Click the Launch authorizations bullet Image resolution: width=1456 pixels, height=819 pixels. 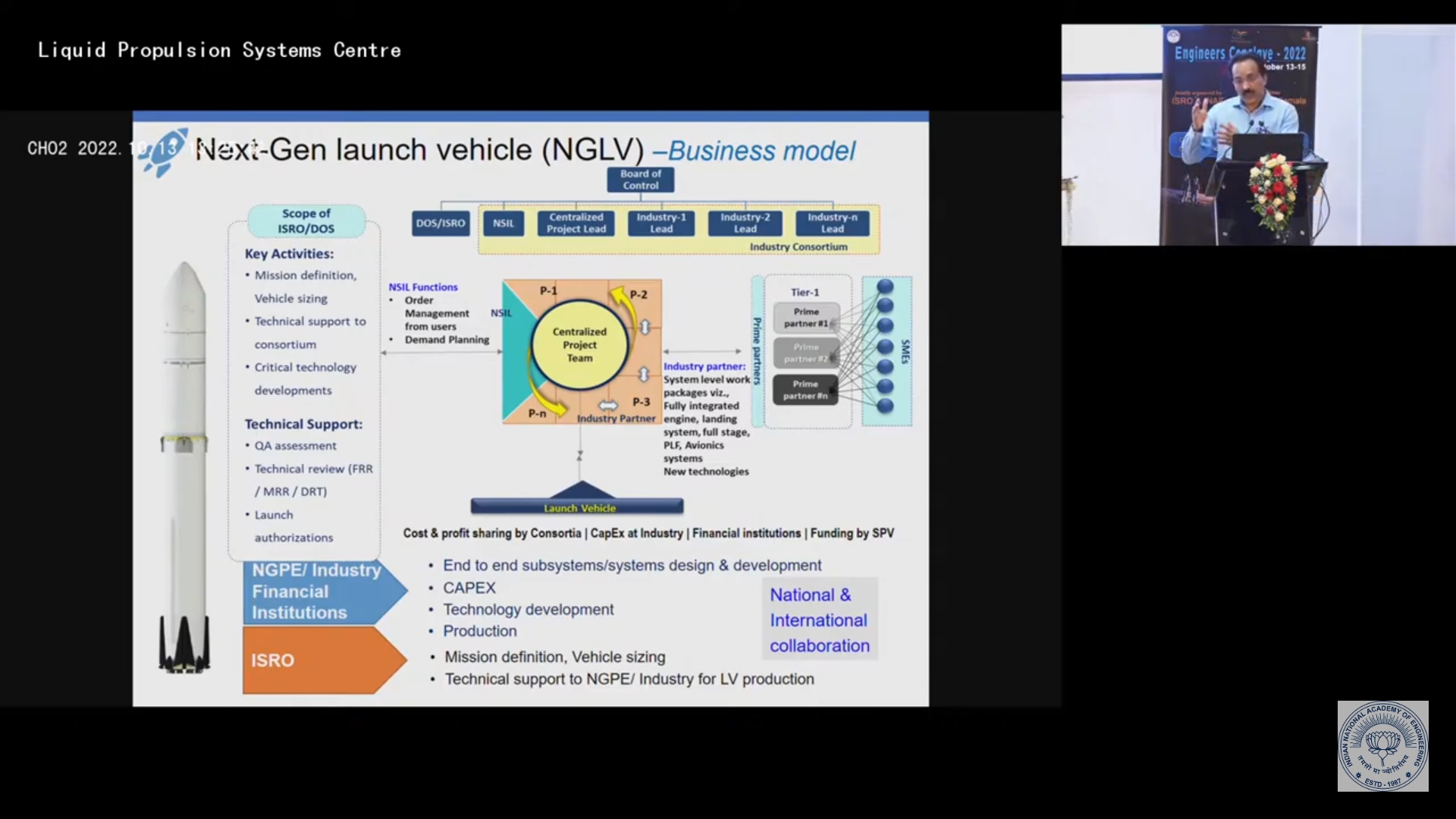[x=293, y=526]
